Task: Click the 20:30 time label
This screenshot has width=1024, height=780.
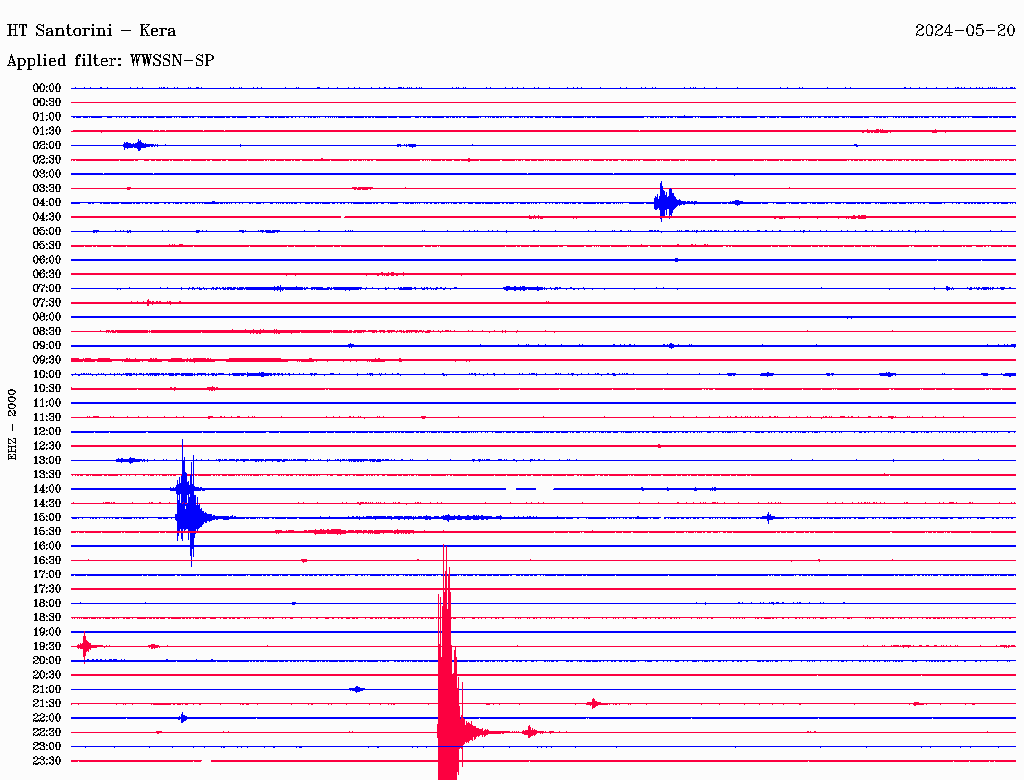Action: tap(47, 675)
